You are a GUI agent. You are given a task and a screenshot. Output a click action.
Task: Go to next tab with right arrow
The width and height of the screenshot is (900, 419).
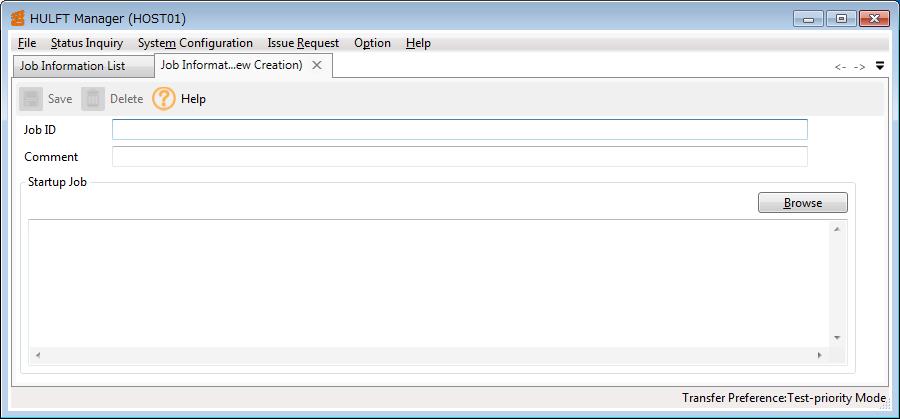tap(859, 67)
